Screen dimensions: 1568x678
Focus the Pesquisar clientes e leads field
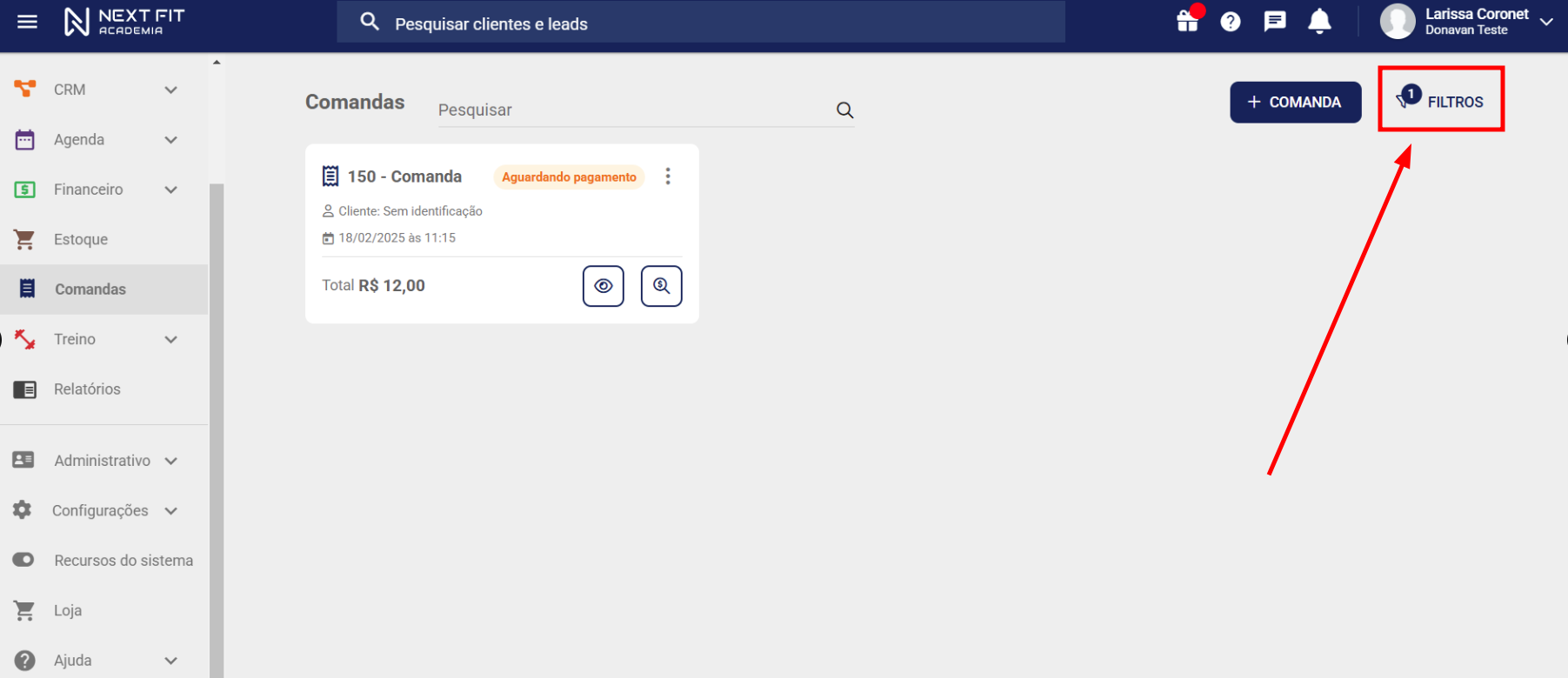(701, 22)
